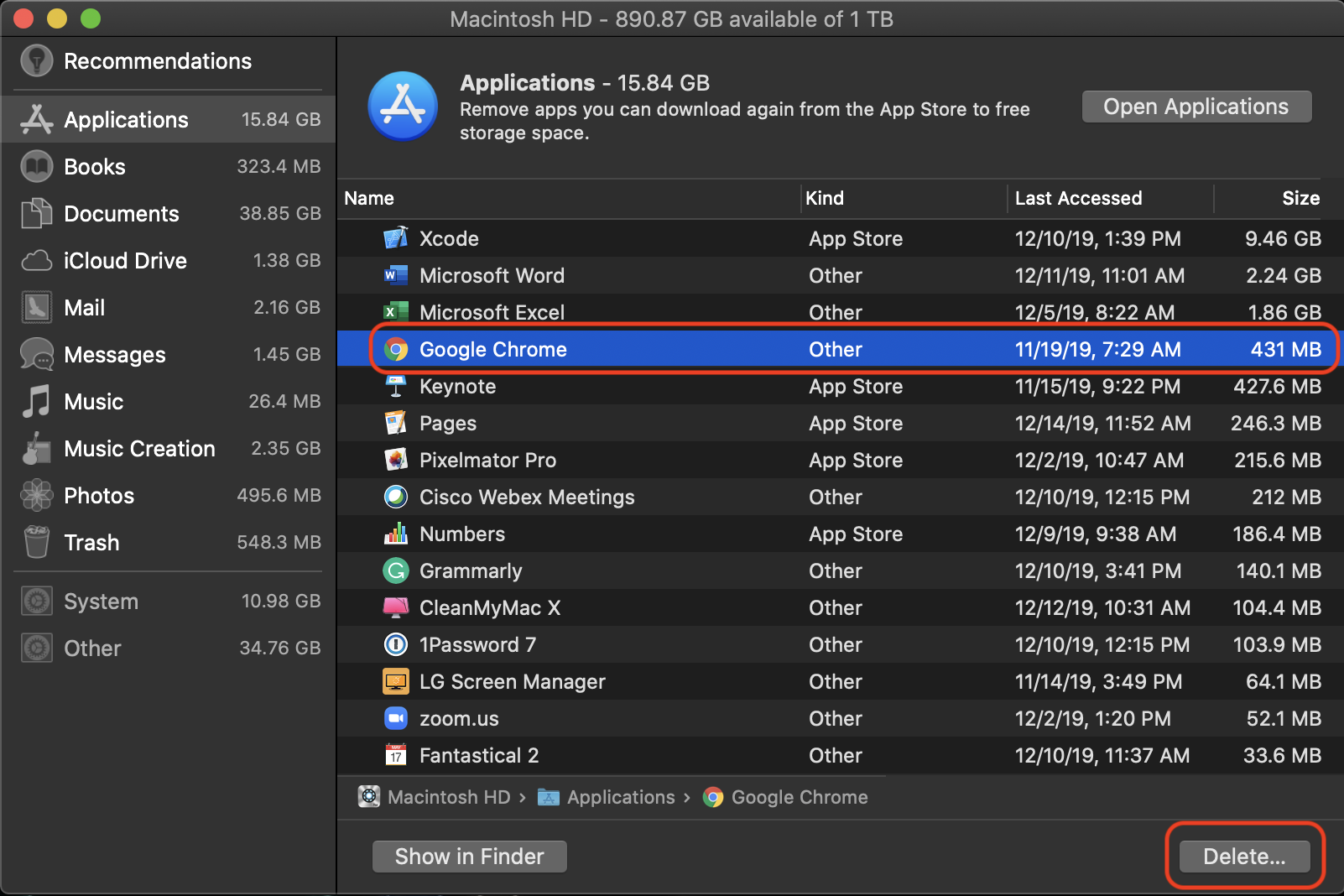Select the Xcode row name
The width and height of the screenshot is (1344, 896).
point(449,238)
